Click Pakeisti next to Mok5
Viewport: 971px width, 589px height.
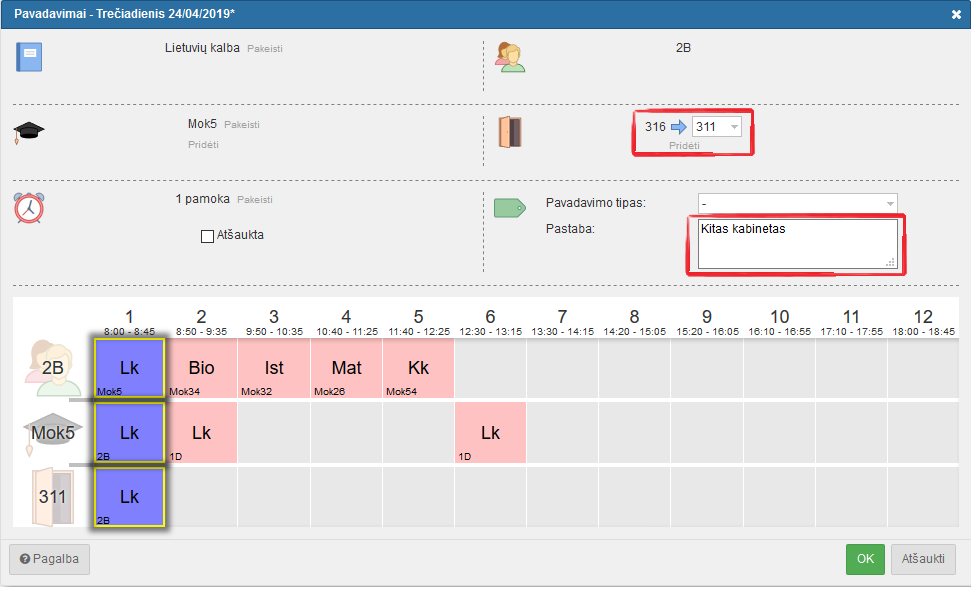coord(242,124)
